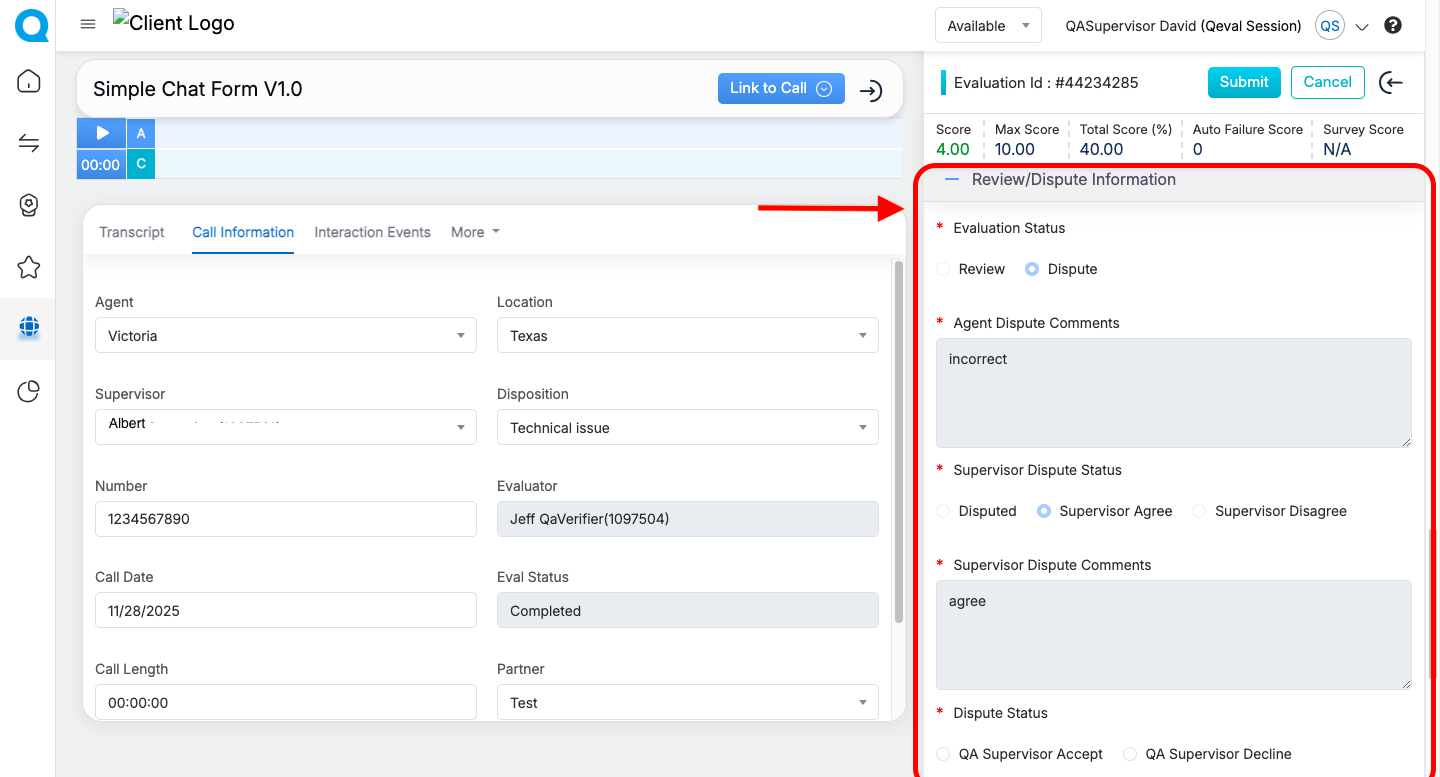Image resolution: width=1440 pixels, height=777 pixels.
Task: Switch to the Transcript tab
Action: [132, 232]
